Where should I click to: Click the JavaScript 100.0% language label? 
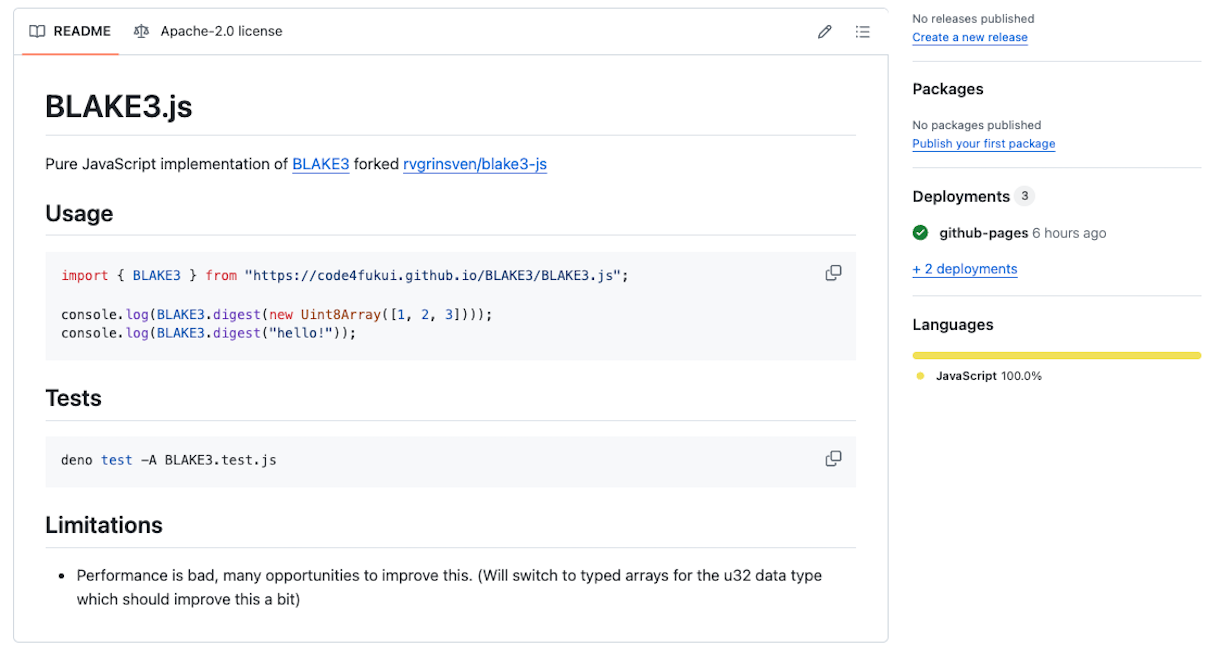click(x=988, y=376)
